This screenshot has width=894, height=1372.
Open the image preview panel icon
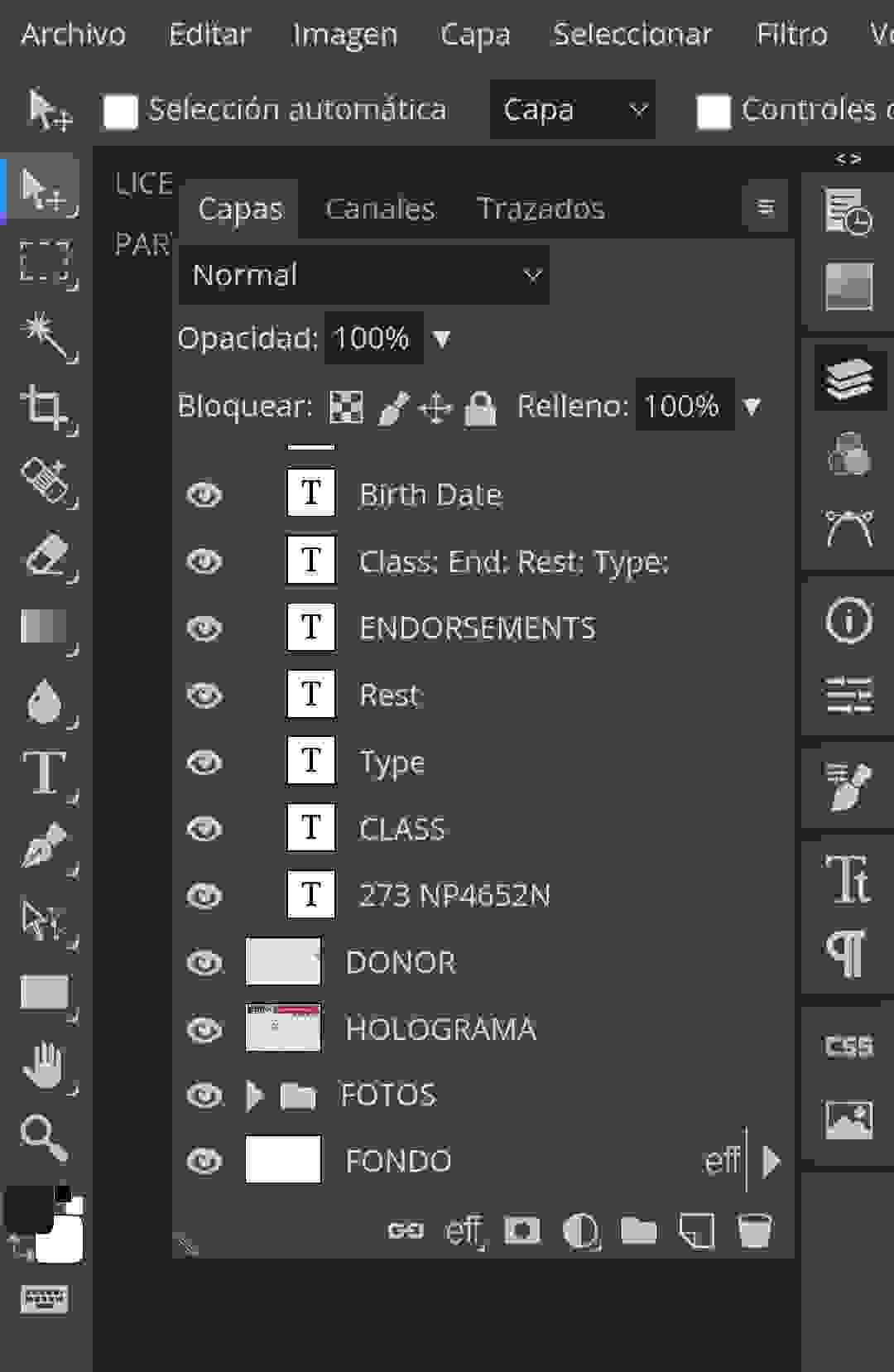pos(848,1121)
